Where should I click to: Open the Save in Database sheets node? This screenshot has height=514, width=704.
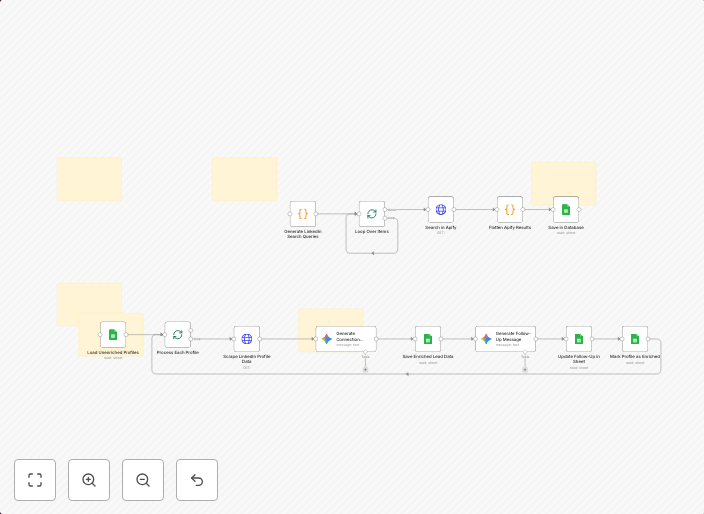566,209
